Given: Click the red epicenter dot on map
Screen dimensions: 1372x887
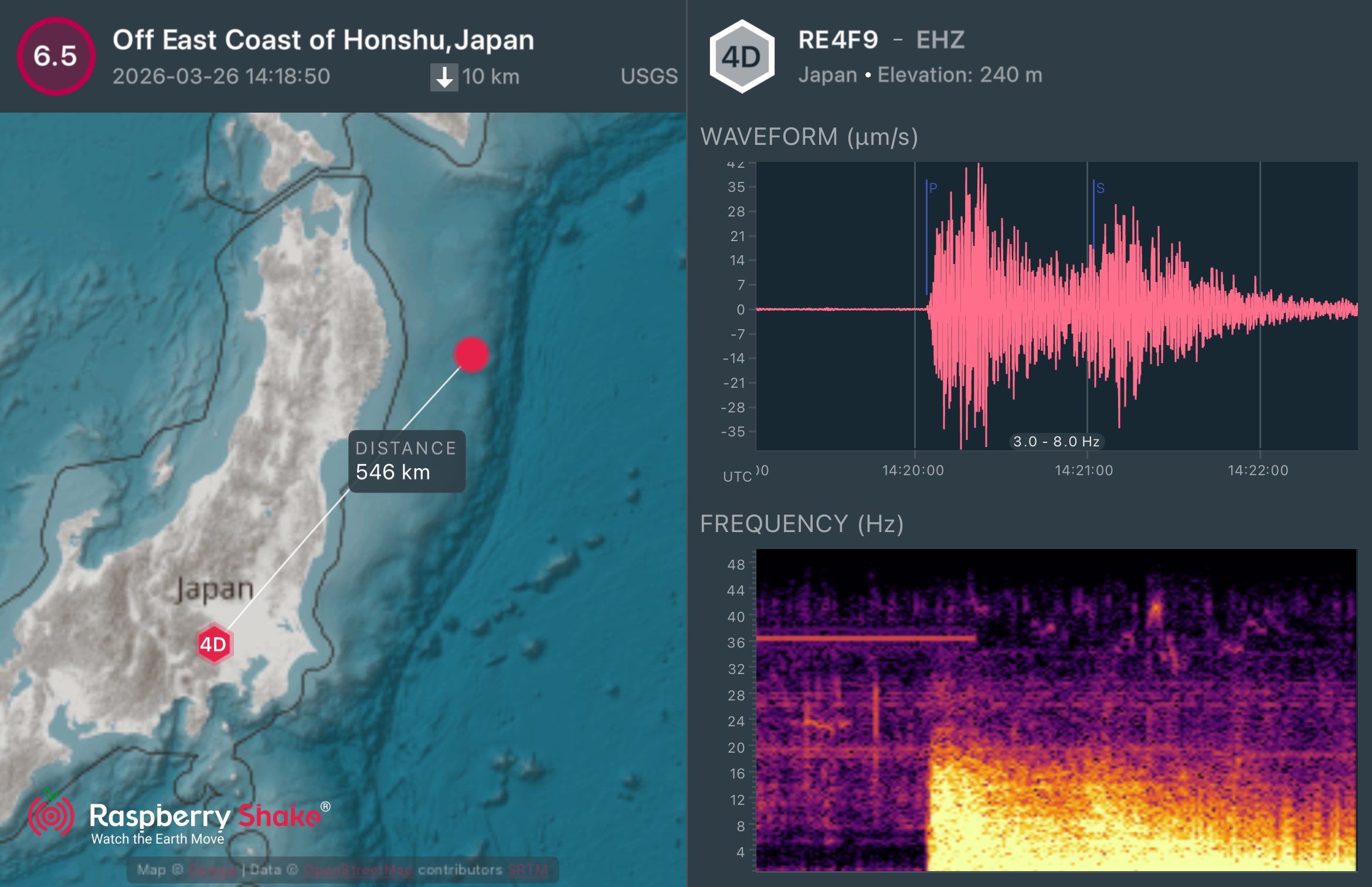Looking at the screenshot, I should [x=471, y=354].
